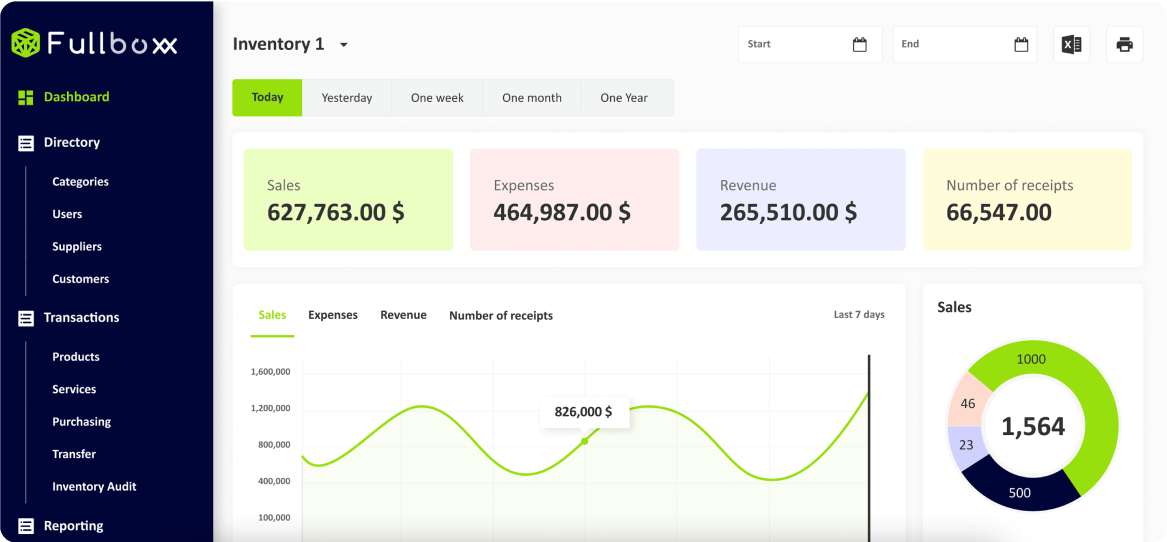Click Sales heading above donut chart

954,307
